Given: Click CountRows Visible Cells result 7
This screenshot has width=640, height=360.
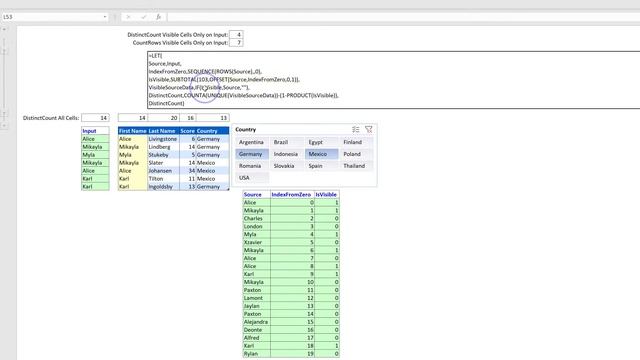Looking at the screenshot, I should pyautogui.click(x=236, y=42).
